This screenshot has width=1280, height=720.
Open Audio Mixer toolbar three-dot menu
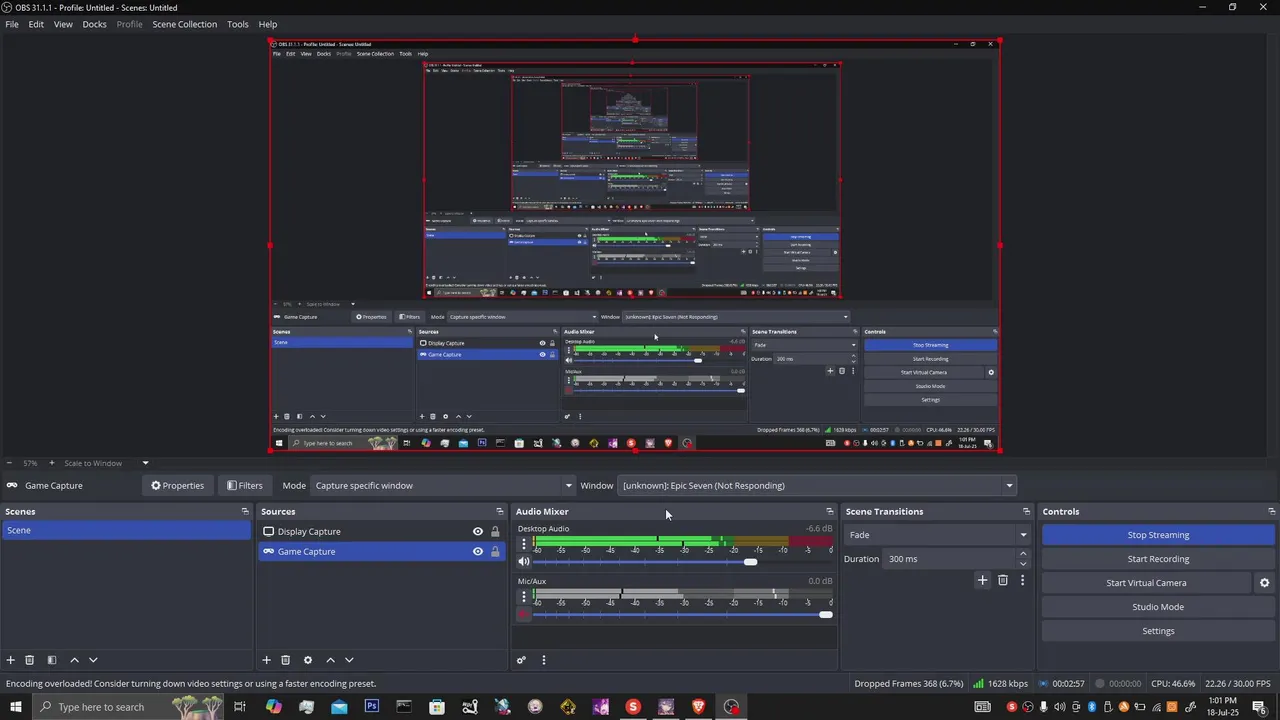point(544,660)
